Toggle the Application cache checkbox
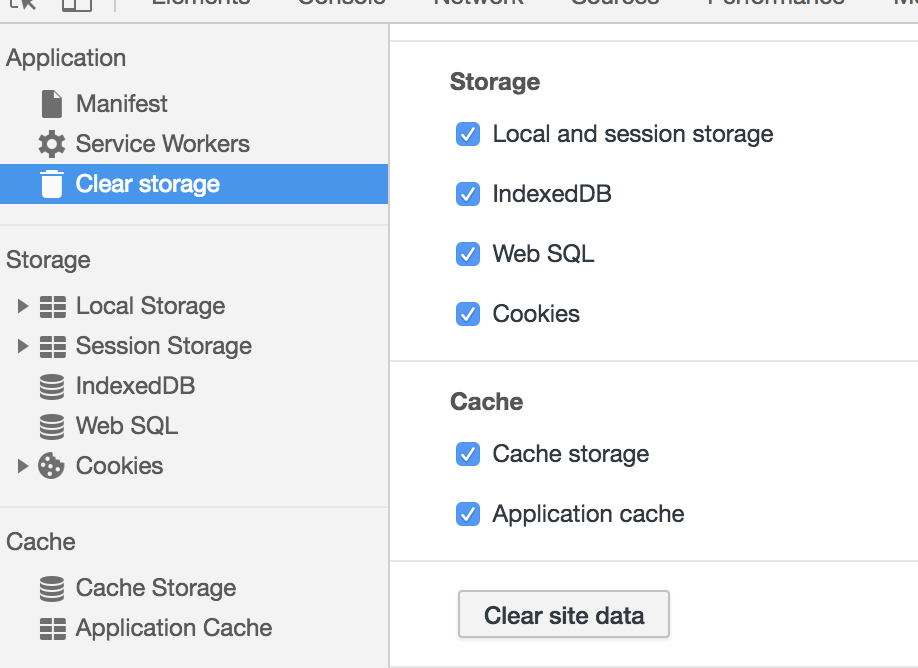The image size is (918, 668). click(x=468, y=514)
